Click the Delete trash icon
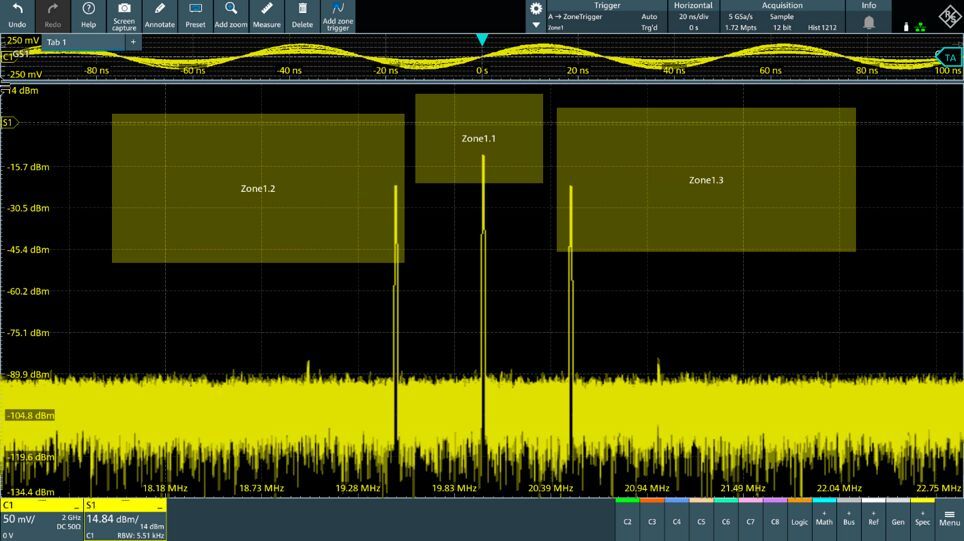964x541 pixels. pos(301,15)
